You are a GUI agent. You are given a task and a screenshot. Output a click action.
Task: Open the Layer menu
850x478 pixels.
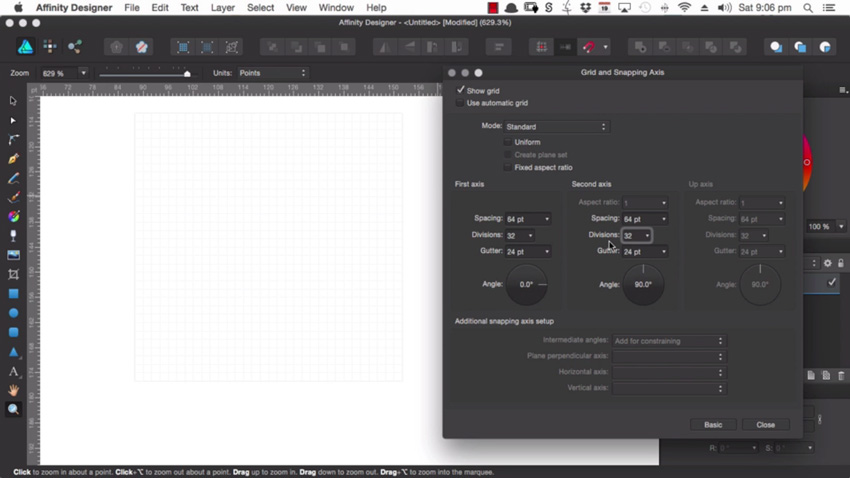pos(222,8)
